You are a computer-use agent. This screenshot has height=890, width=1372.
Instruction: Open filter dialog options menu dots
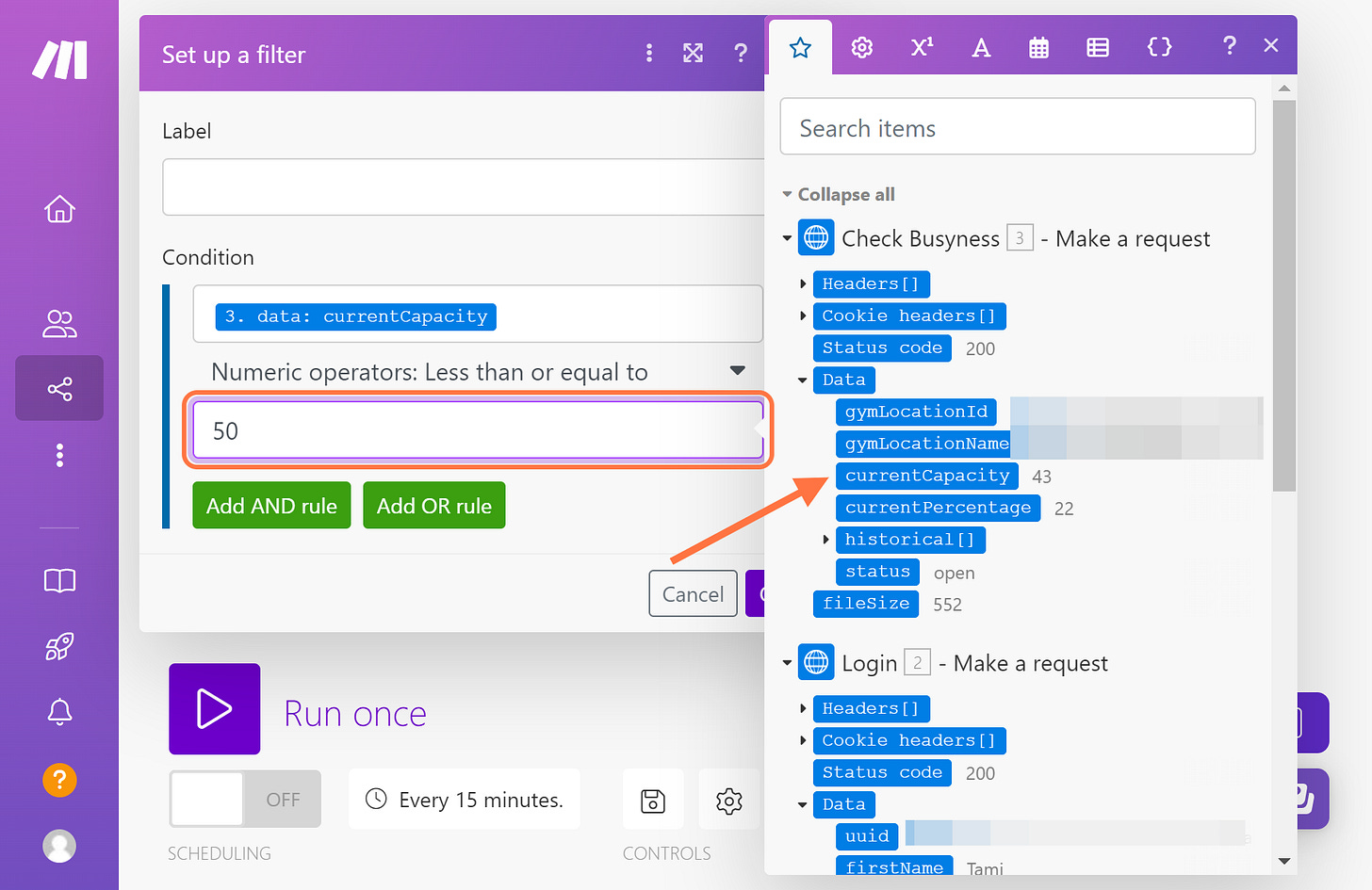click(649, 53)
